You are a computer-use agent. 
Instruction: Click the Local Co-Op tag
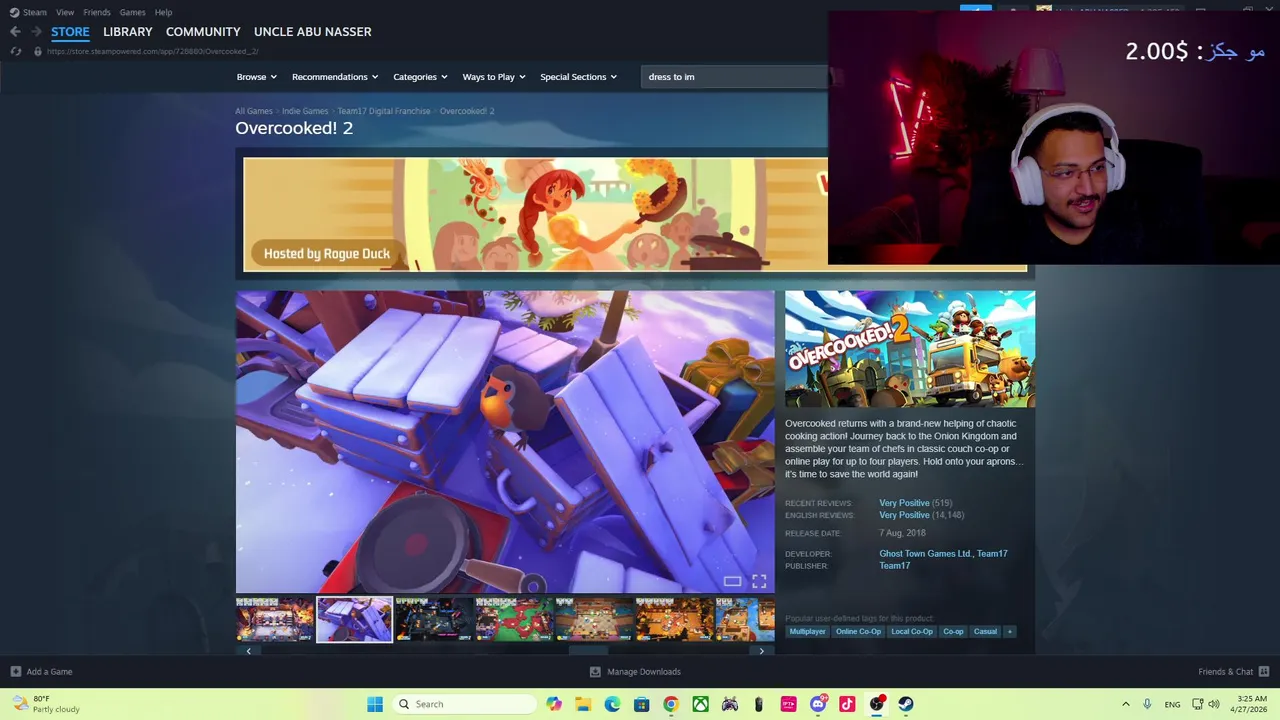point(912,631)
